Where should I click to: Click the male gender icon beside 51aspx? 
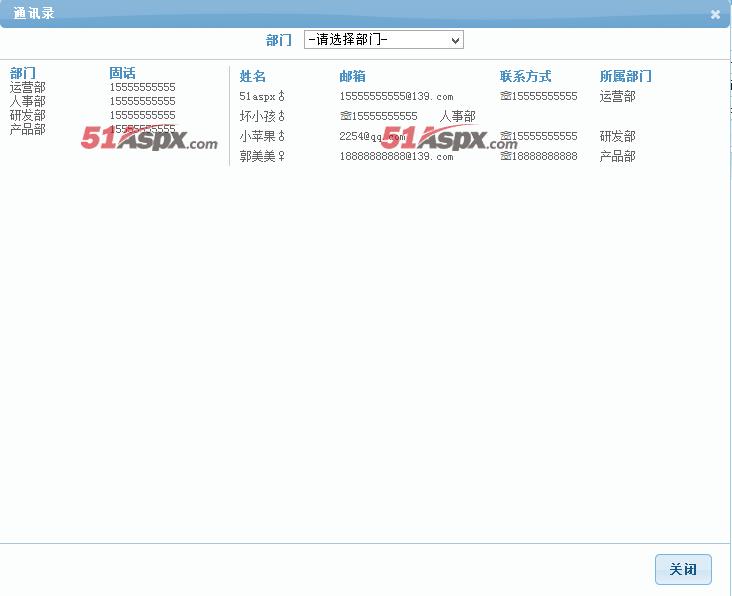click(x=281, y=96)
